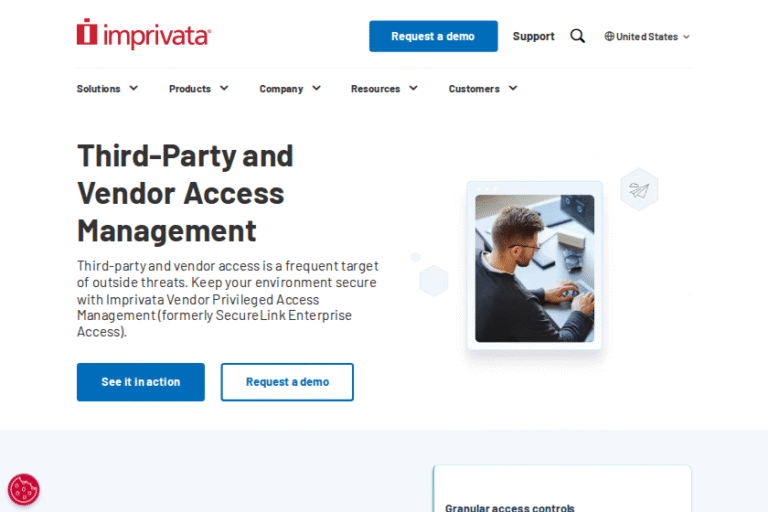
Task: Click the Support link
Action: pos(533,36)
